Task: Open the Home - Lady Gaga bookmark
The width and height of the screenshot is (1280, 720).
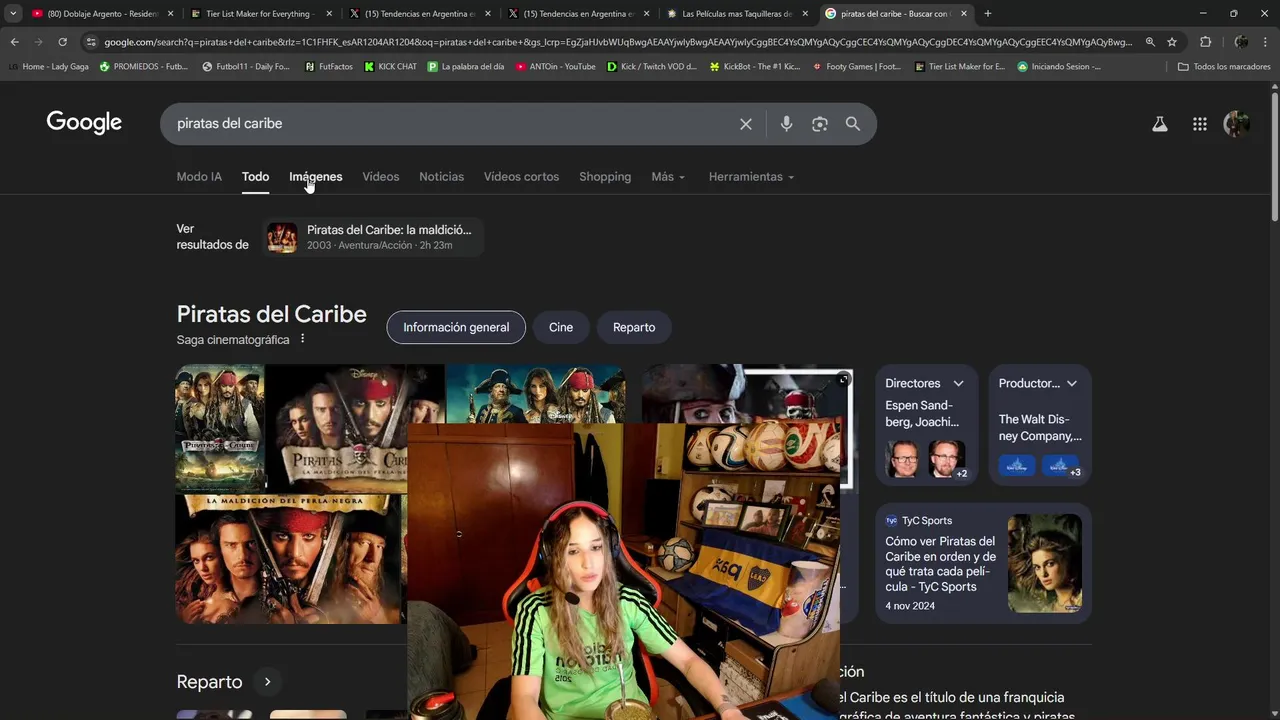Action: point(47,67)
